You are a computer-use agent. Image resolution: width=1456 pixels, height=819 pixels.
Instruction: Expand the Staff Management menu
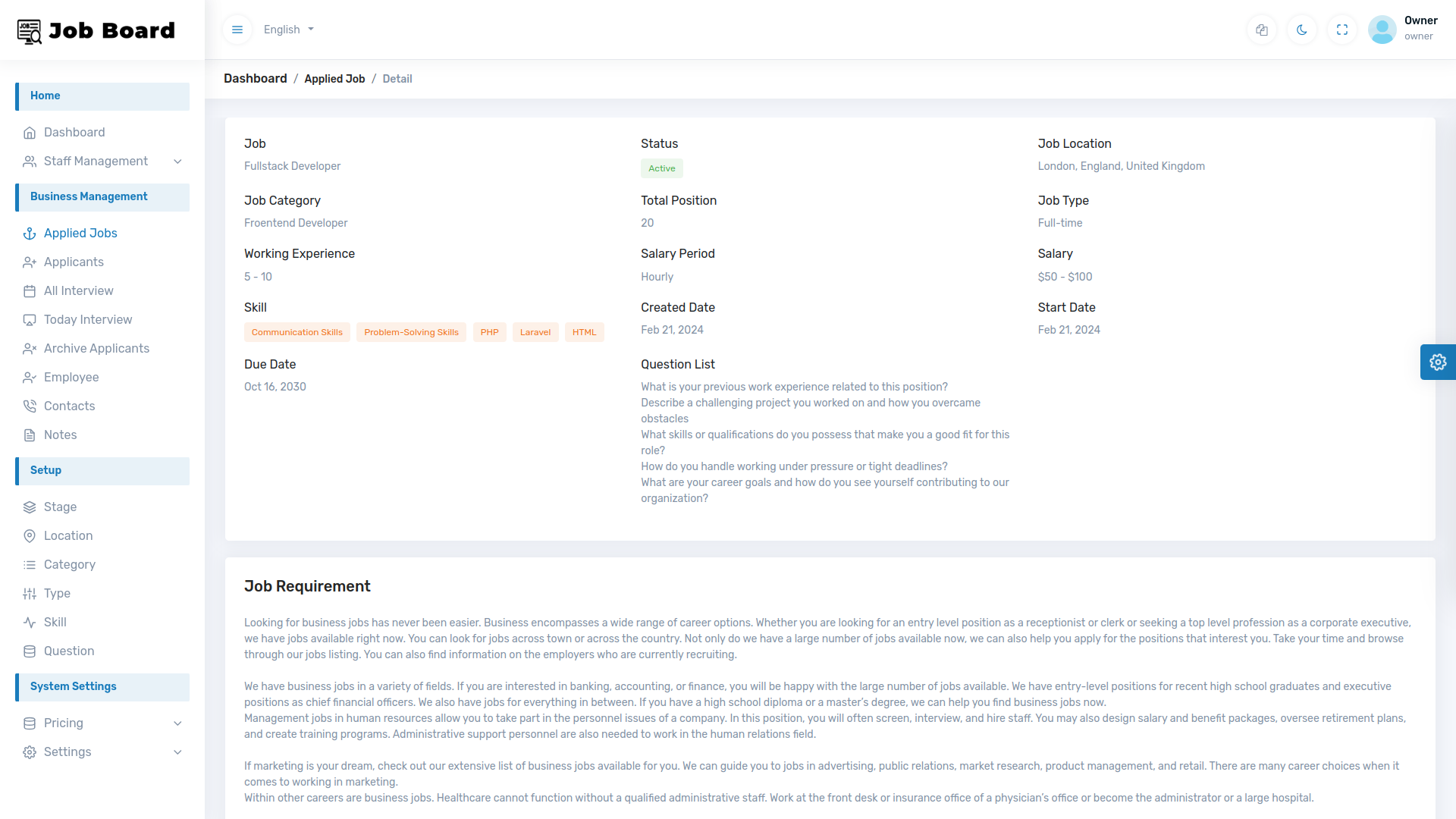pyautogui.click(x=96, y=161)
